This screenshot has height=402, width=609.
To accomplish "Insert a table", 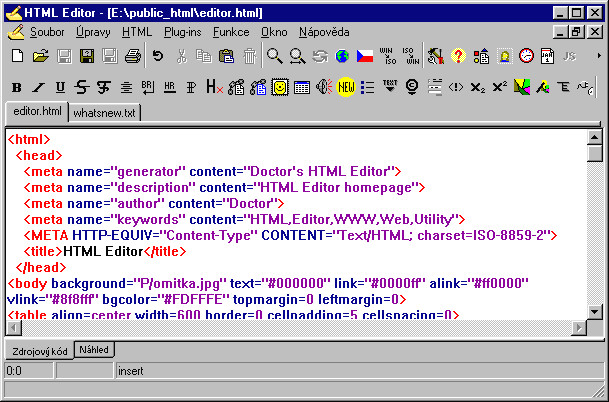I will point(302,88).
